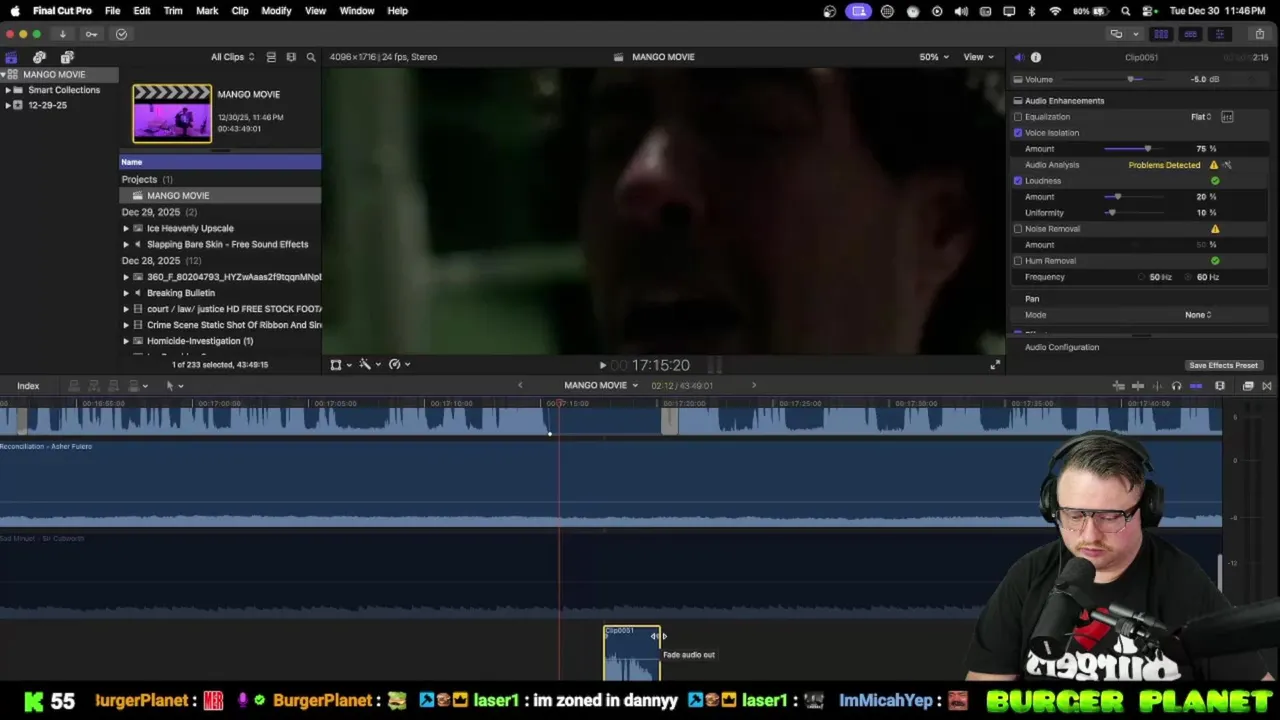Open the Transform tool menu in viewer

(x=340, y=365)
